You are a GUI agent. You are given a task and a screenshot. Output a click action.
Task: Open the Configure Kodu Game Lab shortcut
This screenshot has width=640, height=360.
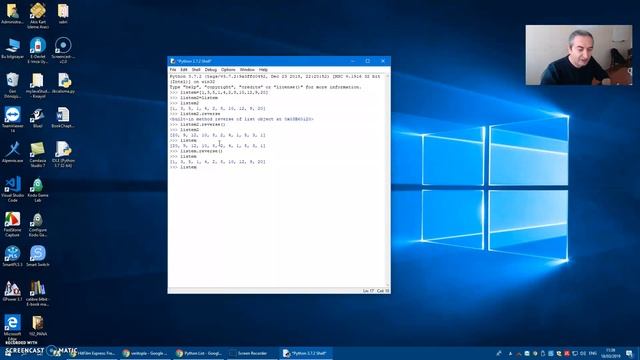38,224
